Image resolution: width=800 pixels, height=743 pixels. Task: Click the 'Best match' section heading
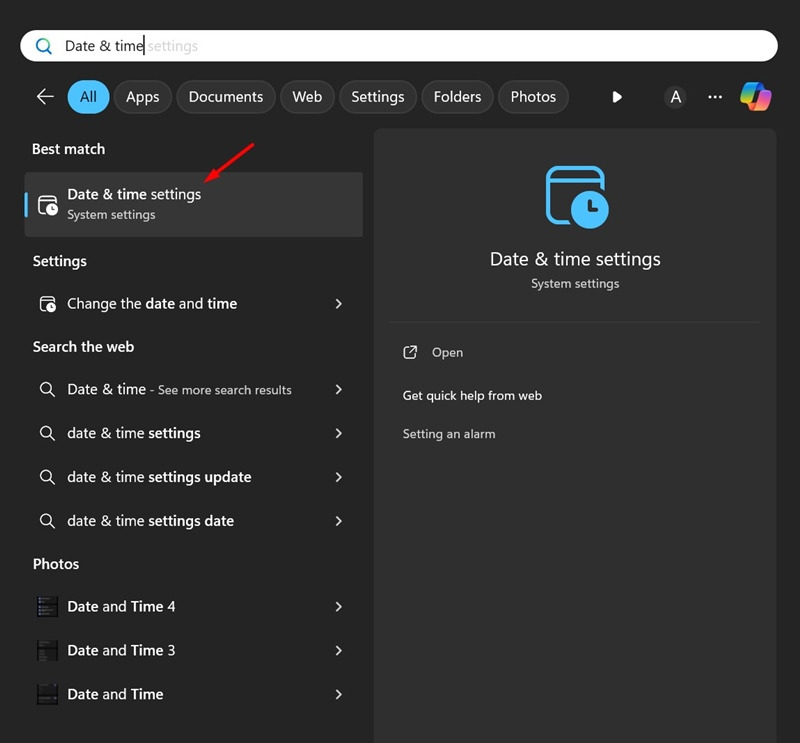point(68,149)
